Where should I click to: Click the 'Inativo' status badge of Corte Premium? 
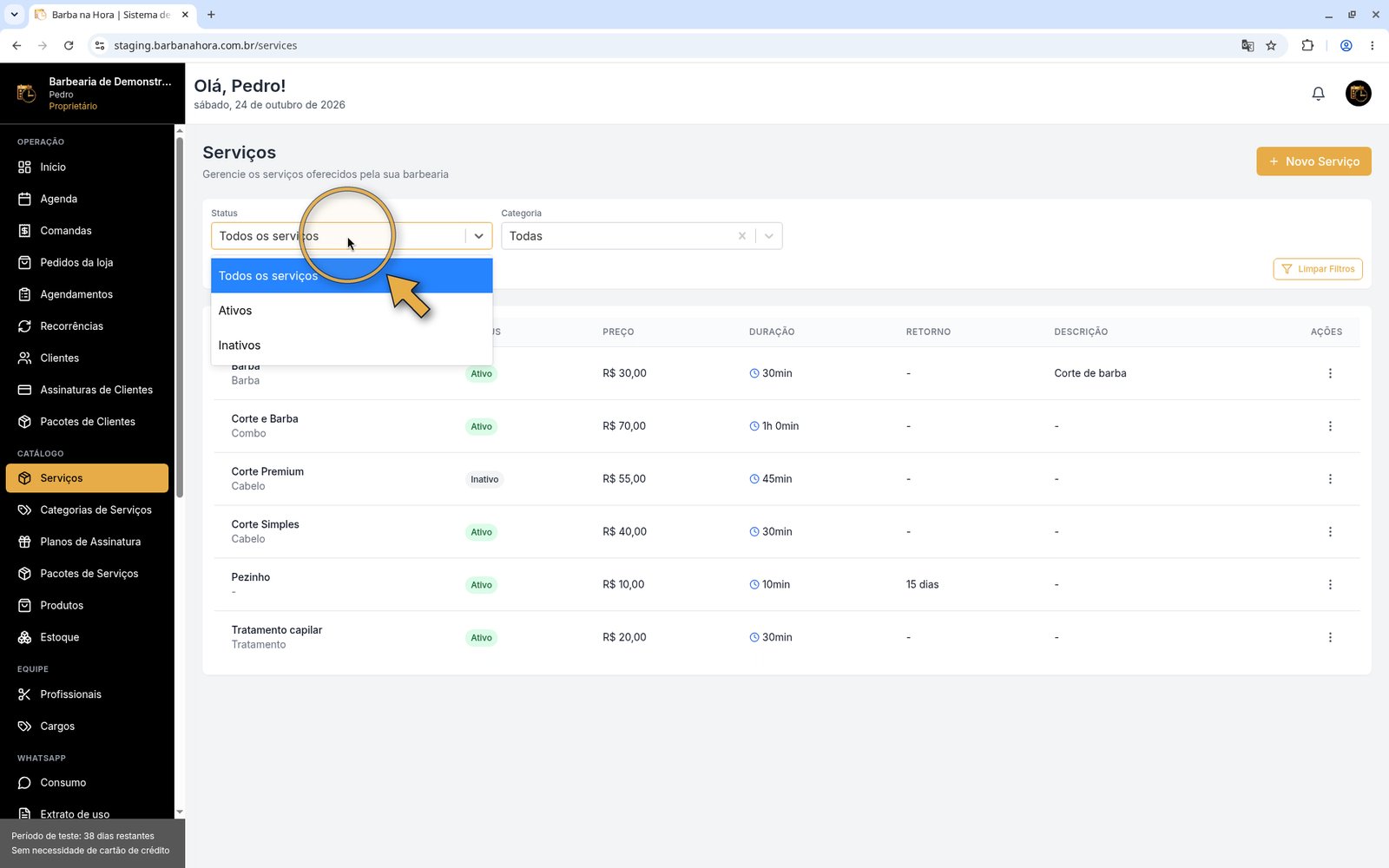484,479
